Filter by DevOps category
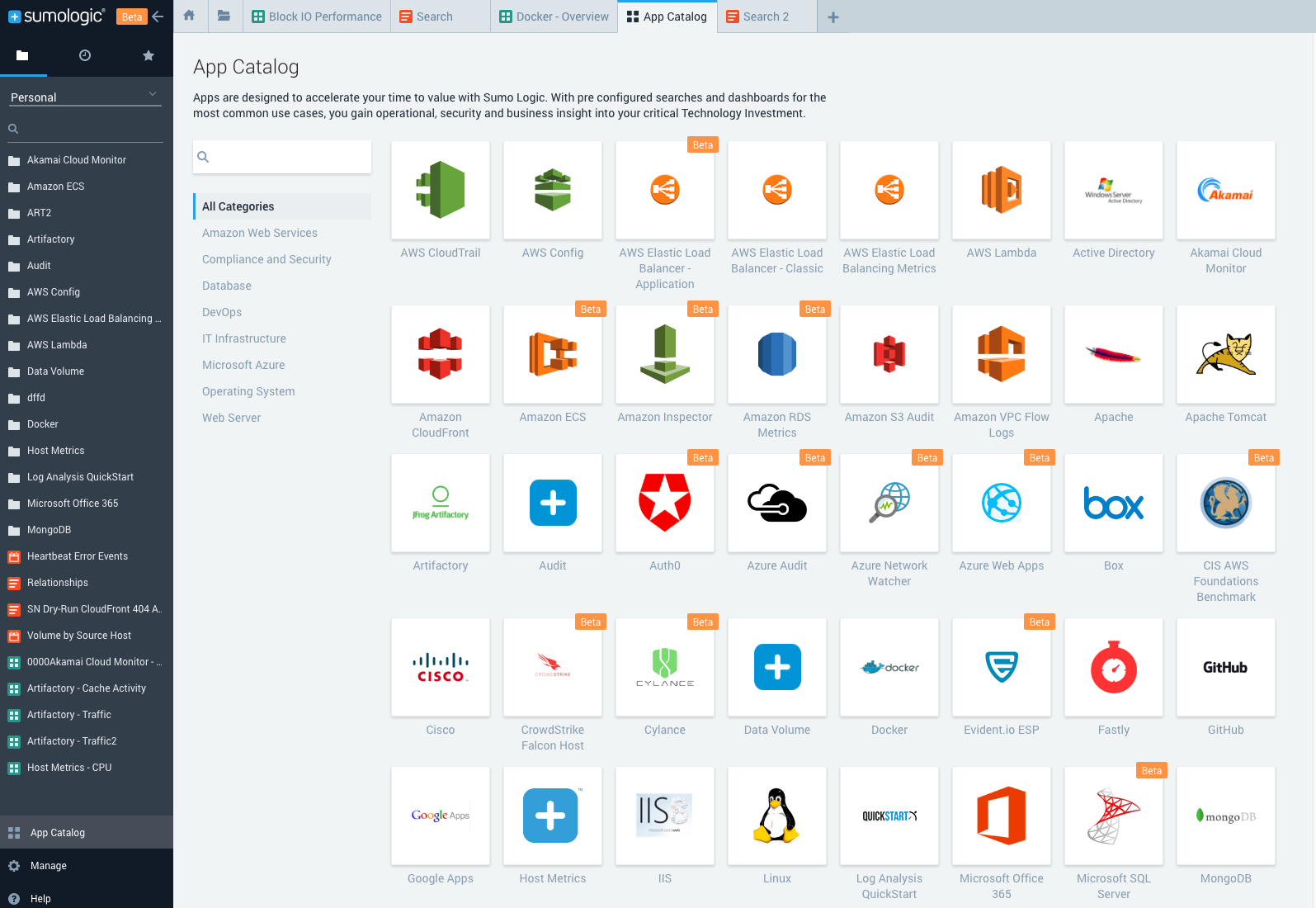Screen dimensions: 1316x908 (222, 312)
